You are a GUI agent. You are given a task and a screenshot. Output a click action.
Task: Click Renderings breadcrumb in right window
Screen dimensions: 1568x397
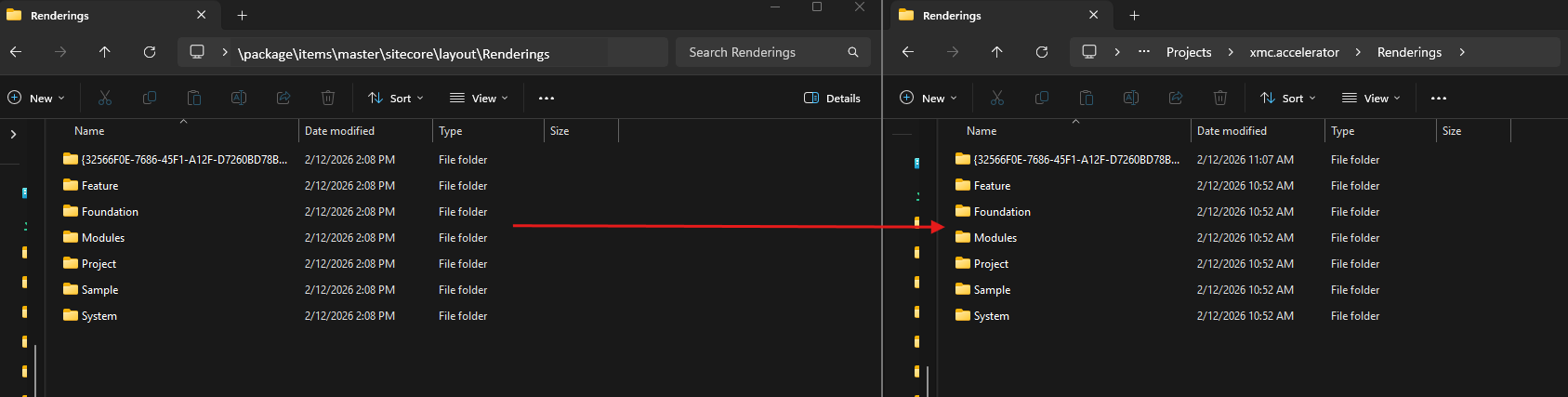[x=1409, y=52]
